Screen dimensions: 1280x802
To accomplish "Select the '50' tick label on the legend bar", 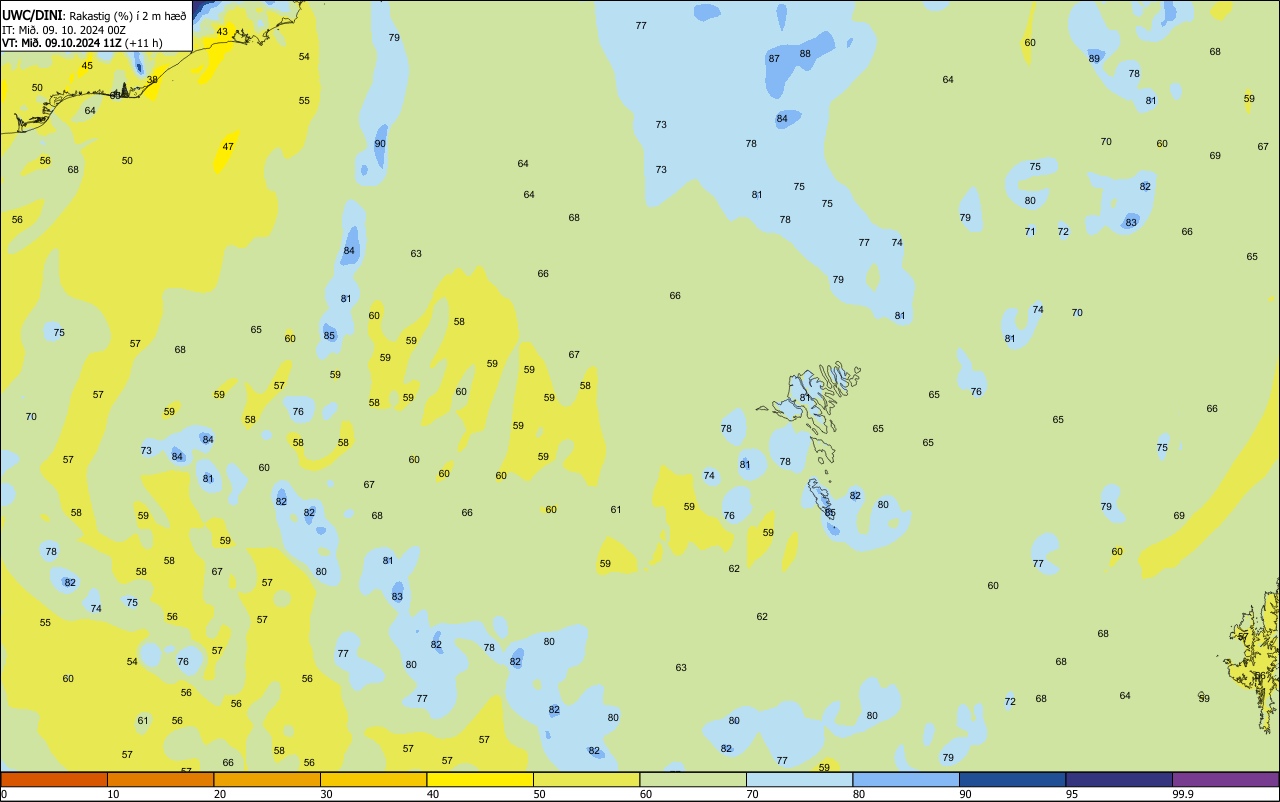I will [539, 794].
